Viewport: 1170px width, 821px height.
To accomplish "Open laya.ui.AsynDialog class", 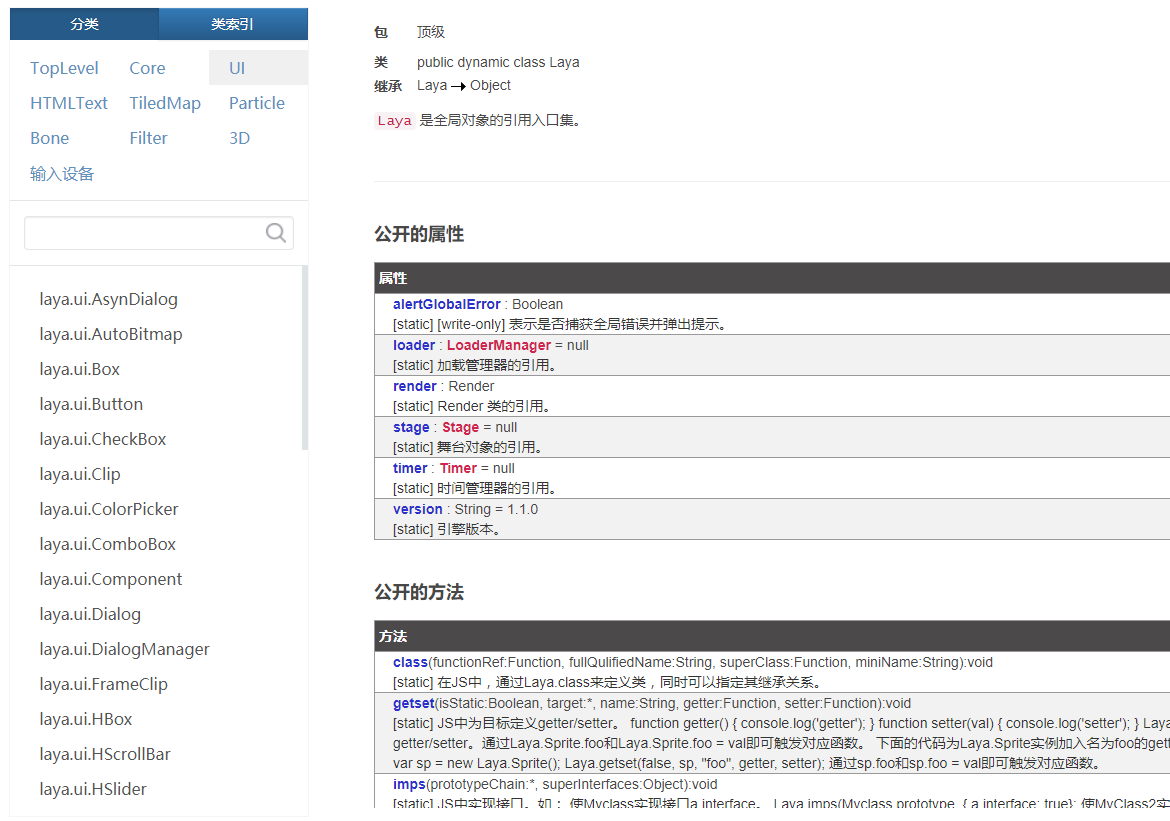I will 108,299.
